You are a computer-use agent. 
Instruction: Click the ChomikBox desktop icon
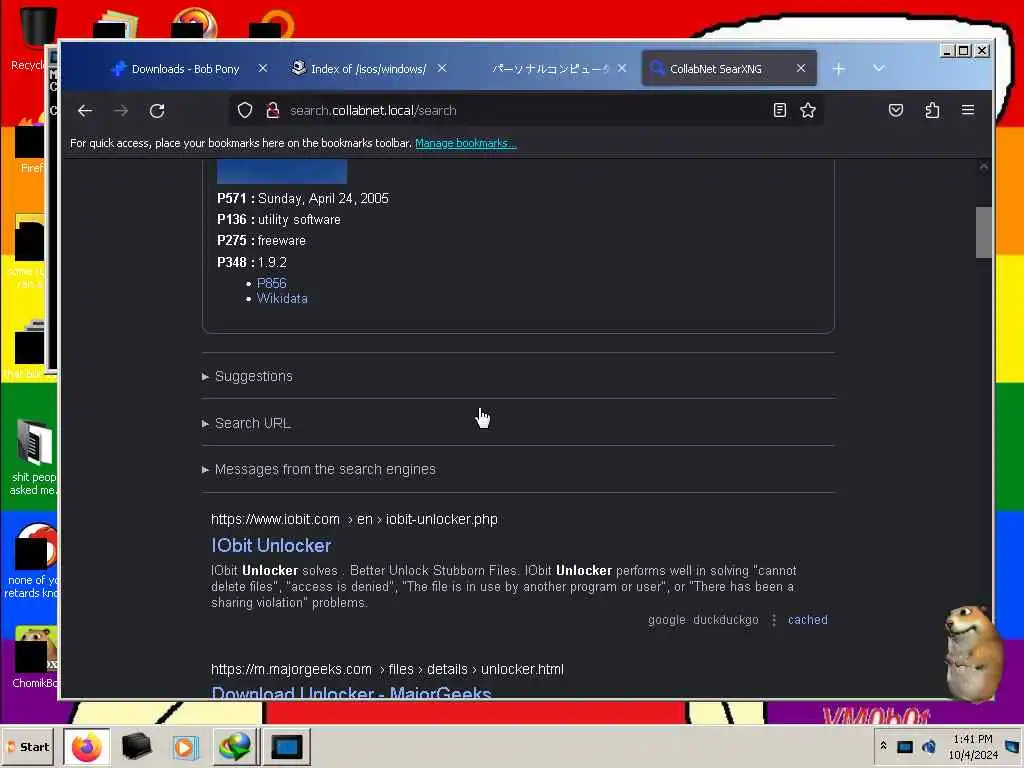click(x=34, y=658)
